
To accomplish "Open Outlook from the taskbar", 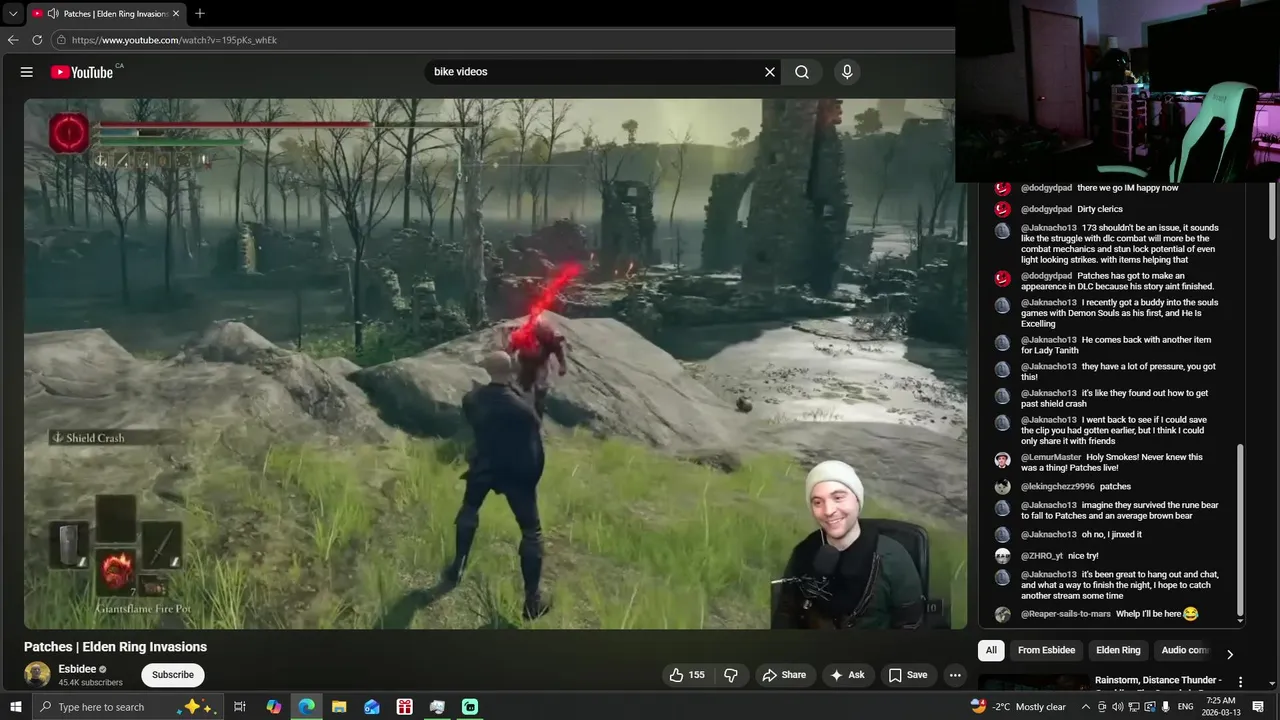I will (x=372, y=707).
